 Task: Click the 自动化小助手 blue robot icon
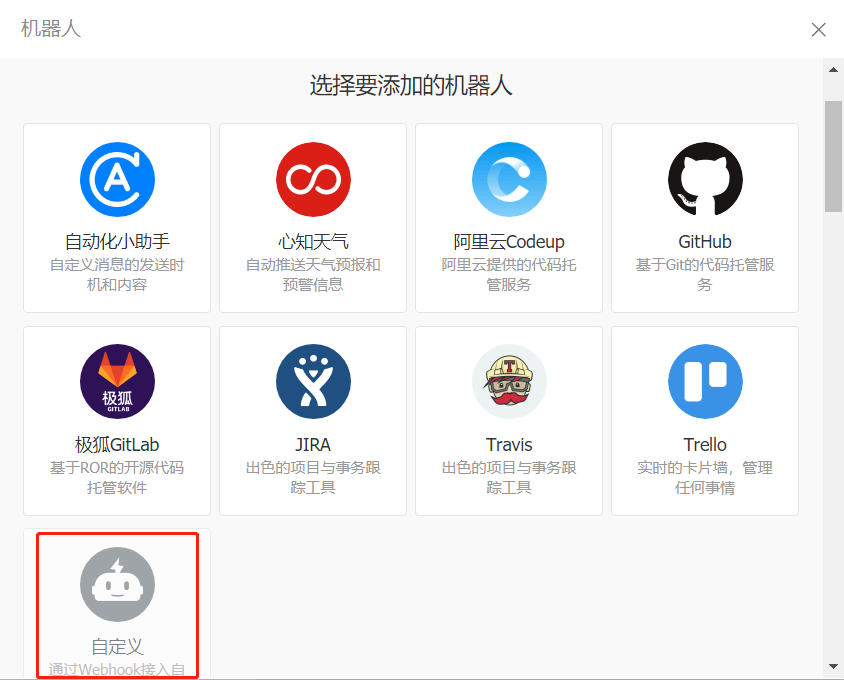coord(117,180)
